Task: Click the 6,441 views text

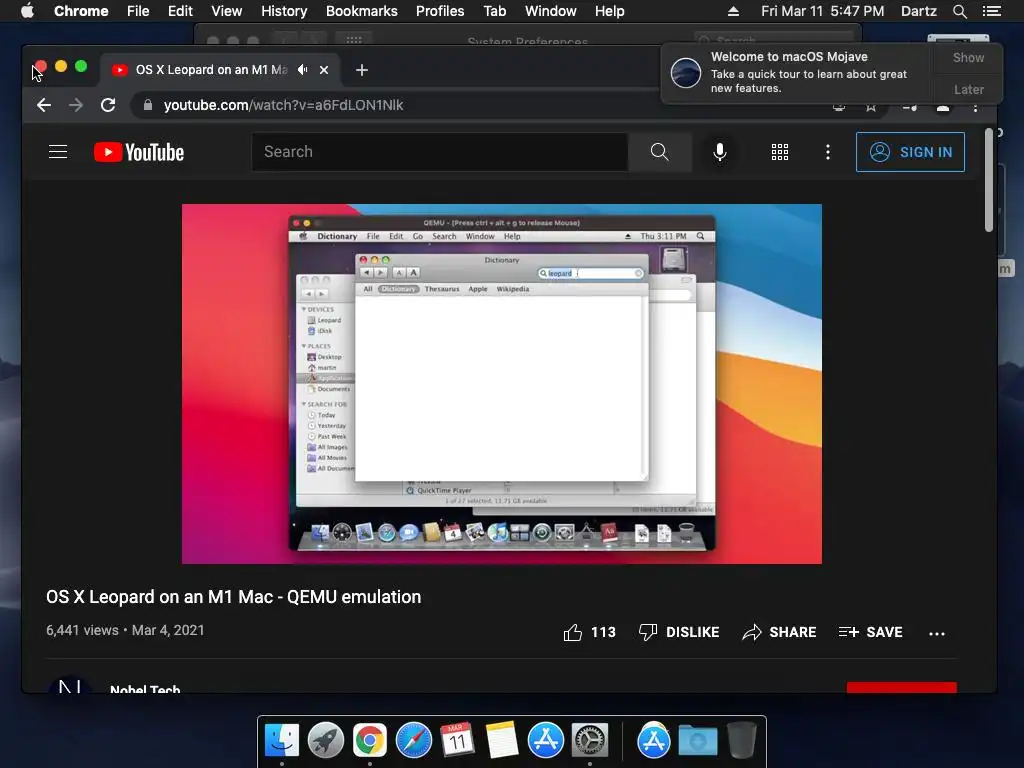Action: [x=82, y=630]
